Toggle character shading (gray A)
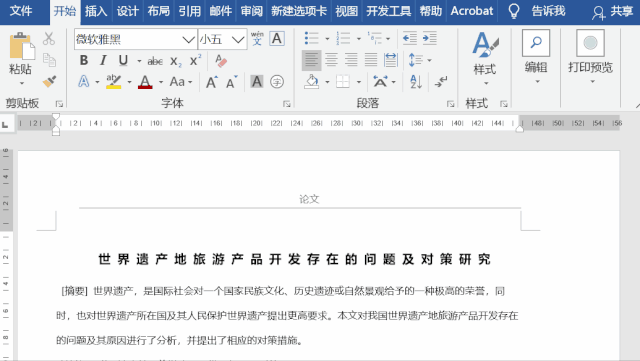The image size is (640, 361). 257,82
